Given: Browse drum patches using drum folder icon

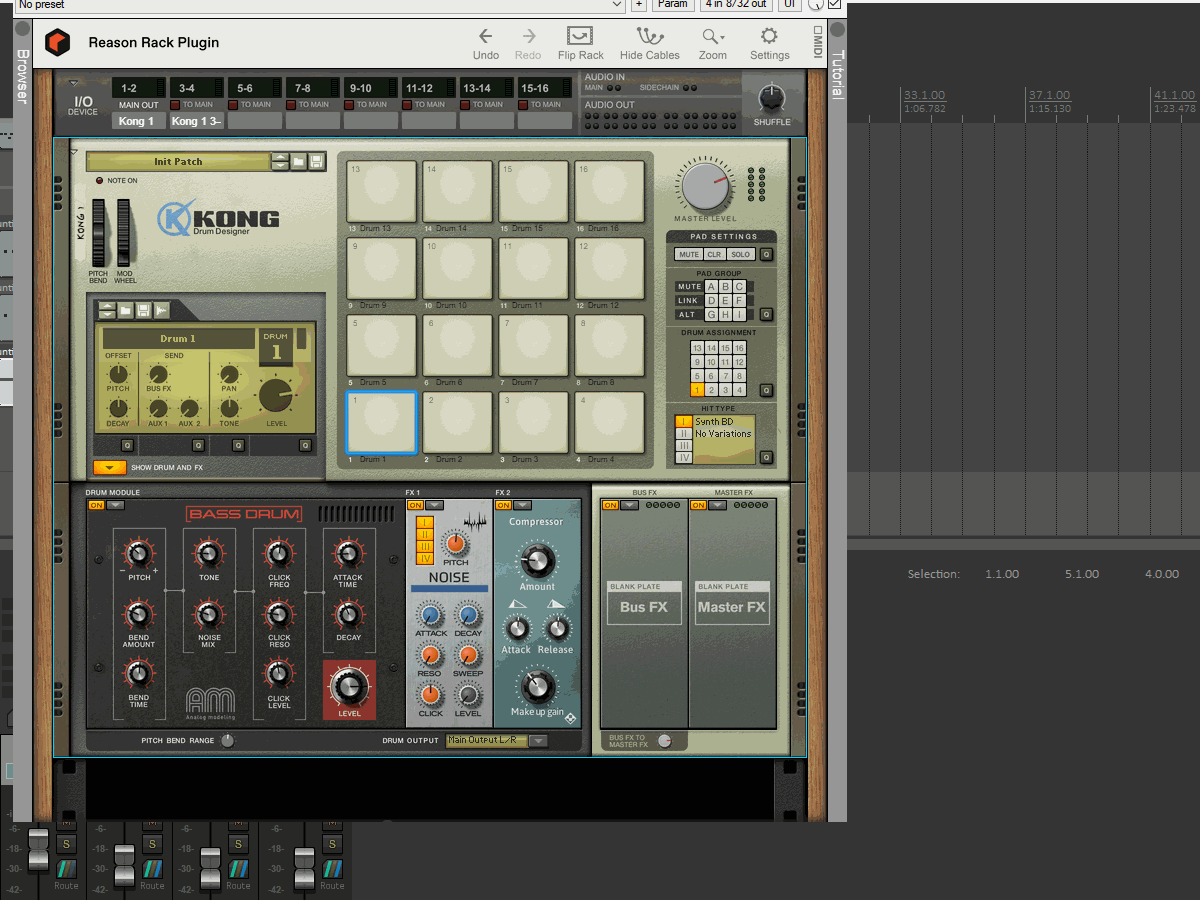Looking at the screenshot, I should [125, 311].
